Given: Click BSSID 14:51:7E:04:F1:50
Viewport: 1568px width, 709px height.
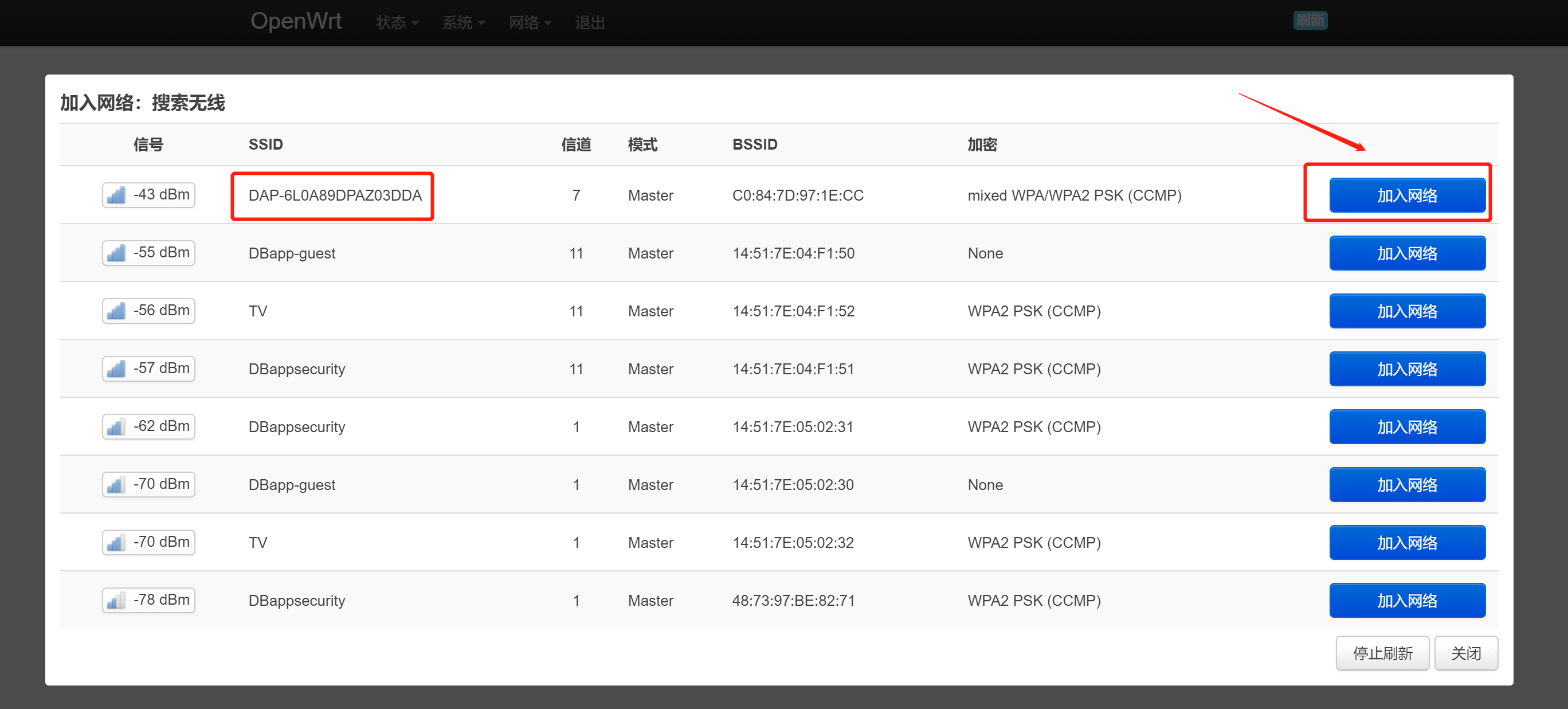Looking at the screenshot, I should click(793, 253).
